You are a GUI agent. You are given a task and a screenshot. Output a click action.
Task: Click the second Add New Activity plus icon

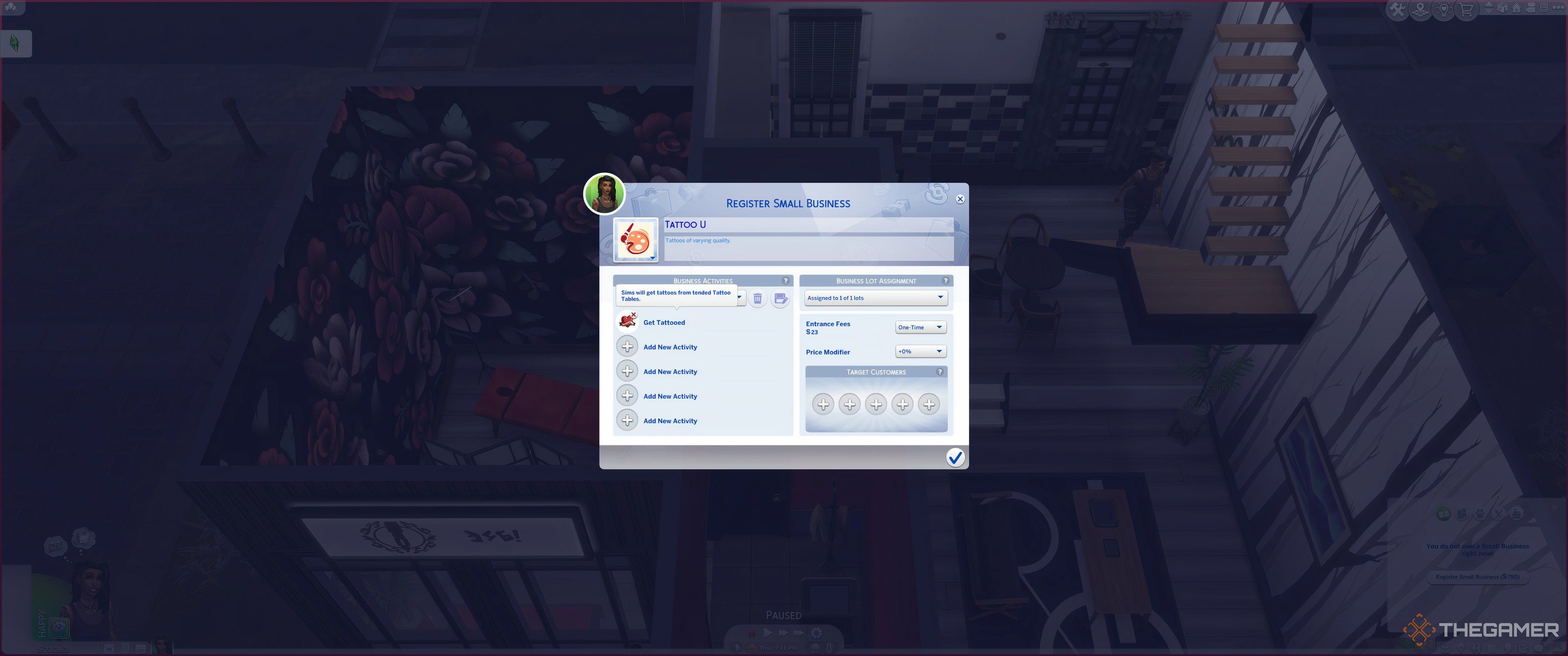(627, 371)
